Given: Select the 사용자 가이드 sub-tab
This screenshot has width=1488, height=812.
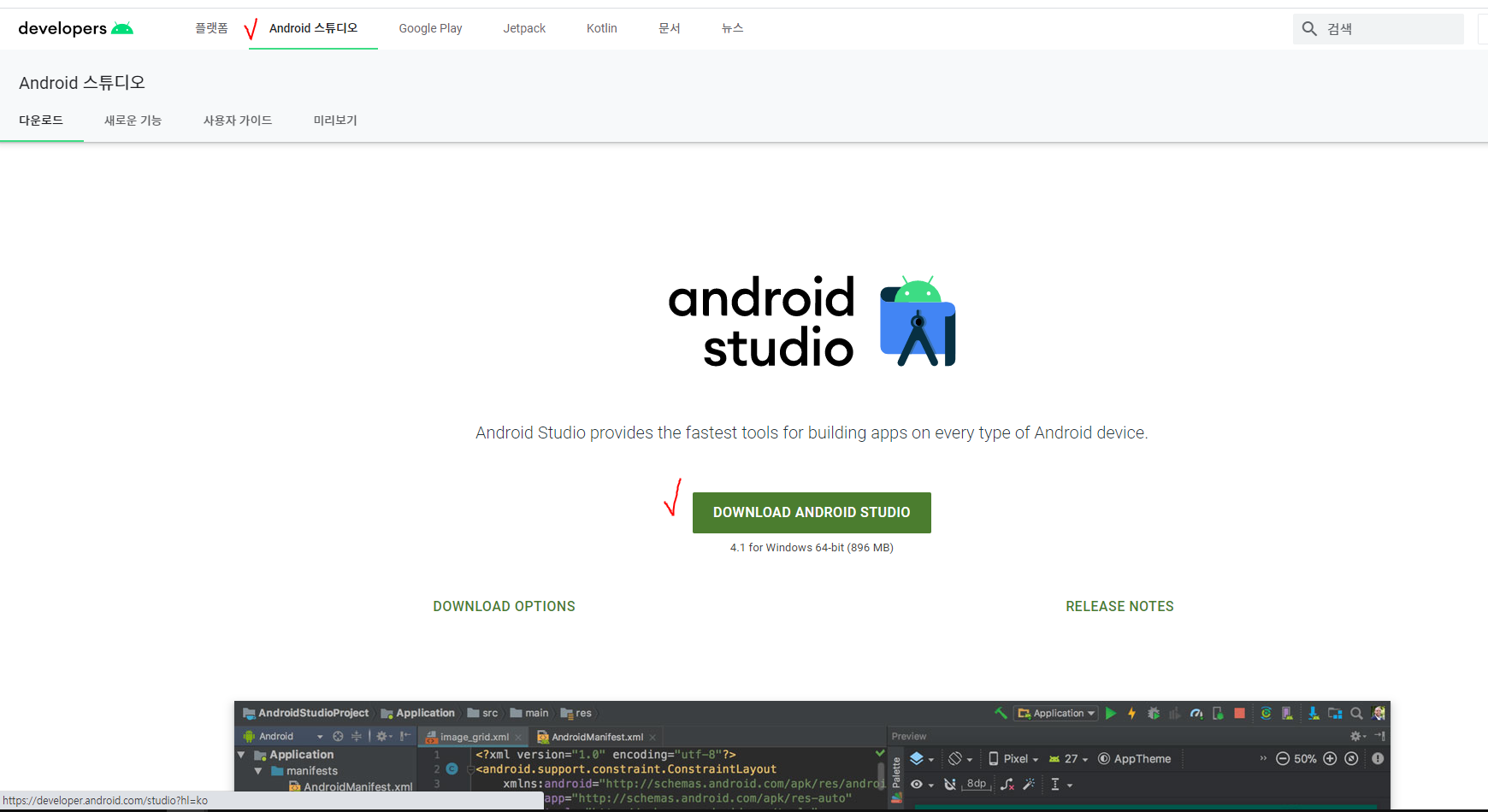Looking at the screenshot, I should coord(238,121).
